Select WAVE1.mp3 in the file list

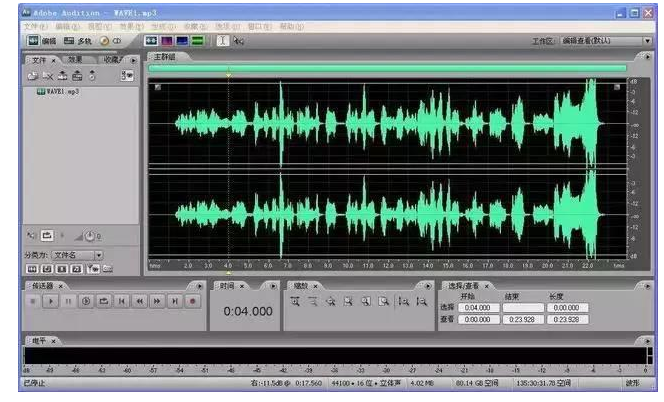(x=58, y=91)
